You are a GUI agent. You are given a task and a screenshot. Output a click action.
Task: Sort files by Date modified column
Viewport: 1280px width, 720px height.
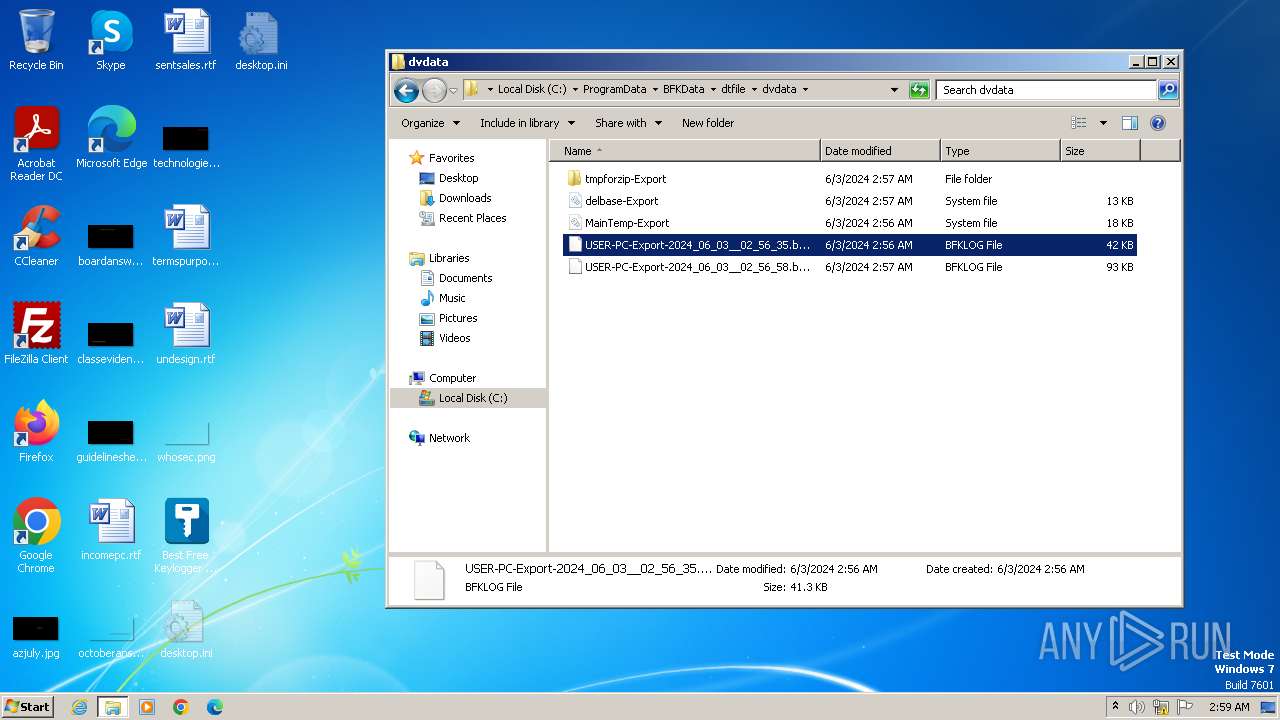(x=880, y=151)
